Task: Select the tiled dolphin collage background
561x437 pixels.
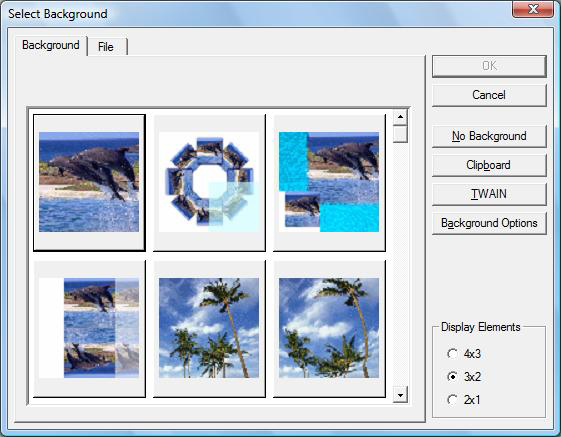Action: [x=89, y=329]
